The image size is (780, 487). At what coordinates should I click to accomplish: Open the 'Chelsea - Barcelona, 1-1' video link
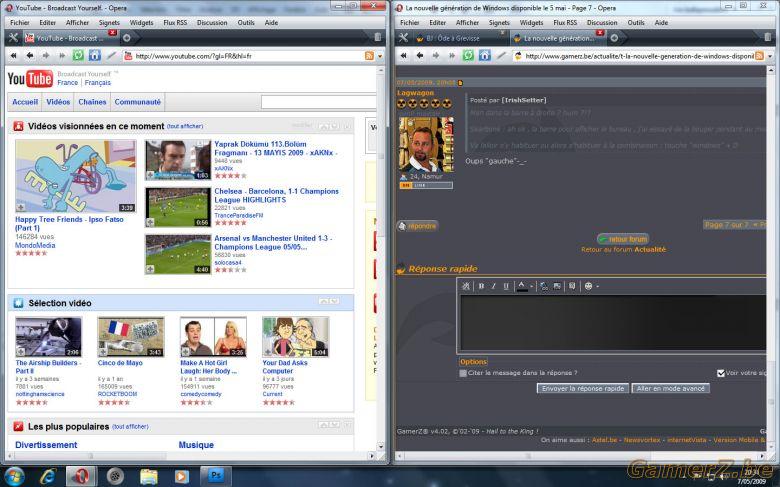point(277,195)
